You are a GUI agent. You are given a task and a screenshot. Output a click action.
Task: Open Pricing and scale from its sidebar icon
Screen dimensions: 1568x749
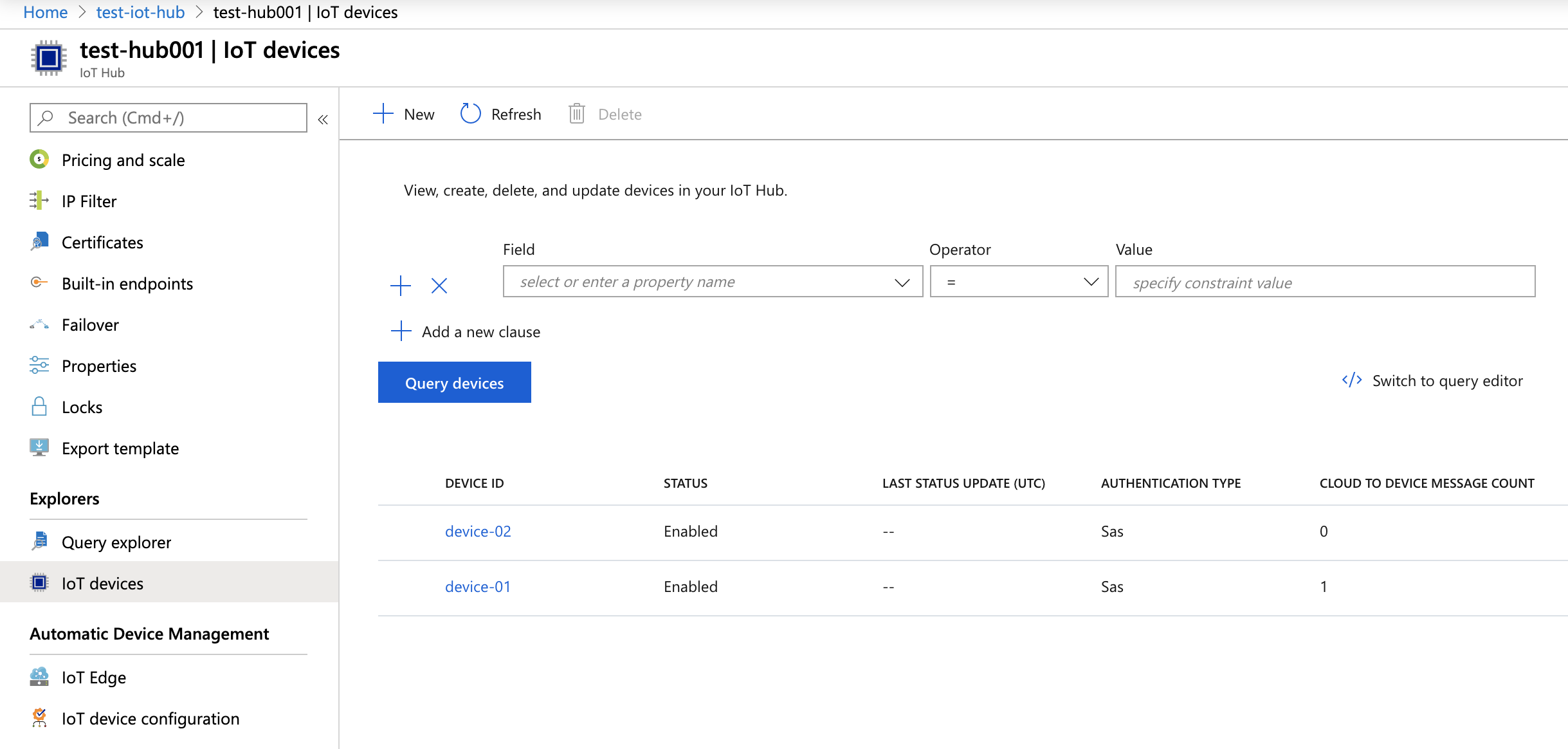(39, 160)
